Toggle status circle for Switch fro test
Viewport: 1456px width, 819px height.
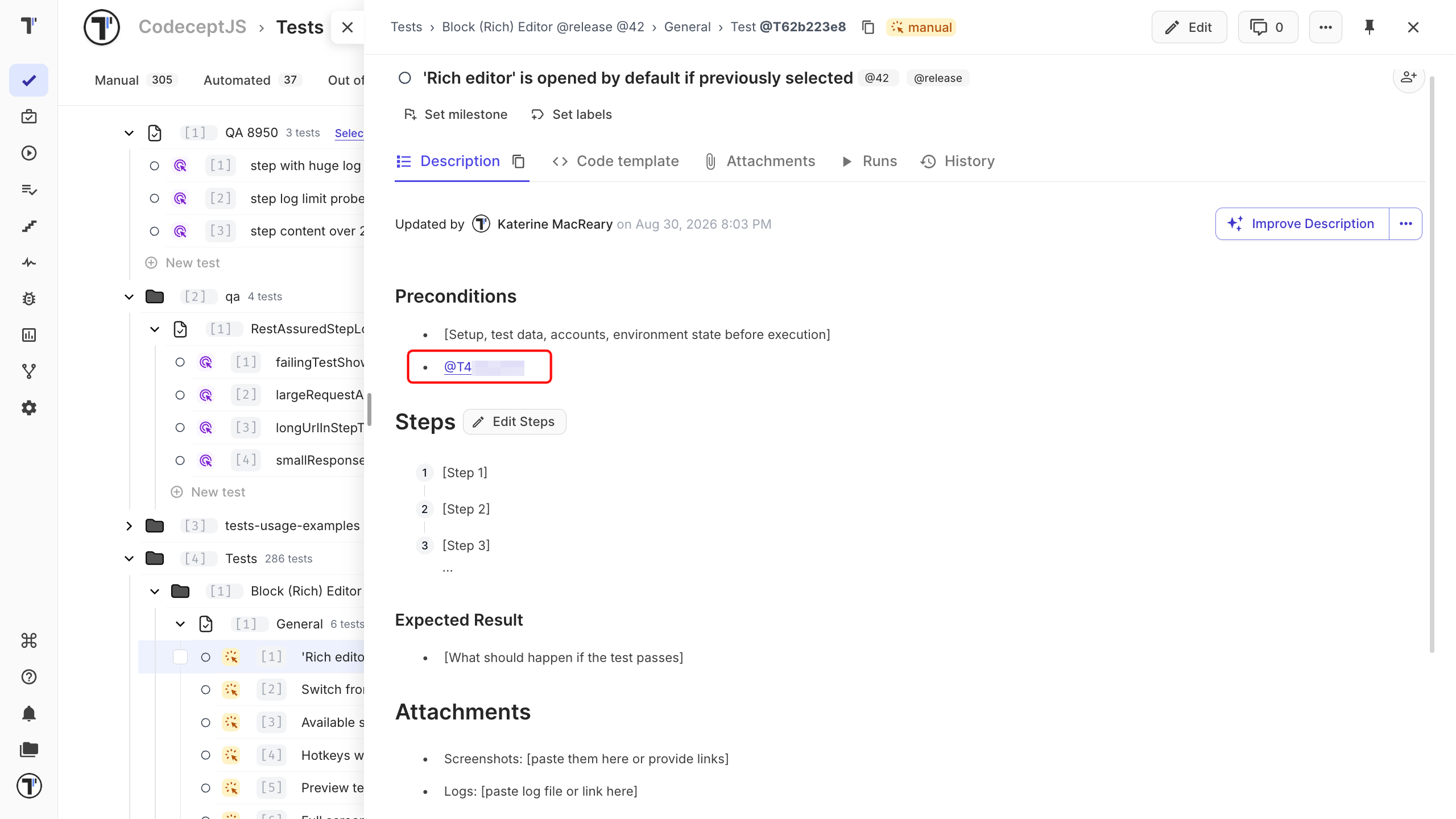(205, 690)
